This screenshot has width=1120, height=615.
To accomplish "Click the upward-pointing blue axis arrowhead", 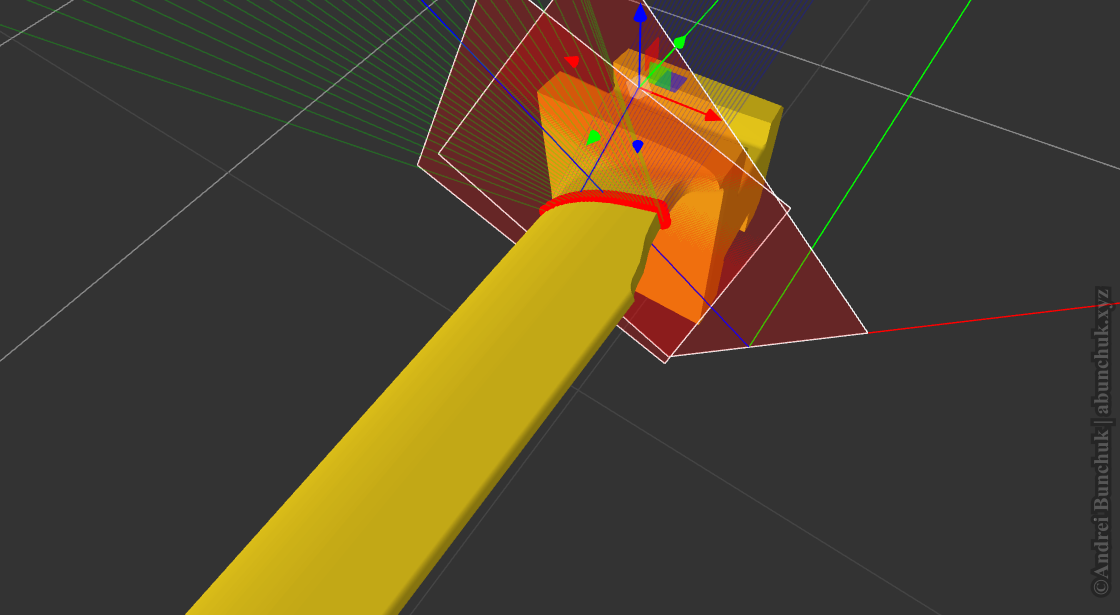I will 640,14.
